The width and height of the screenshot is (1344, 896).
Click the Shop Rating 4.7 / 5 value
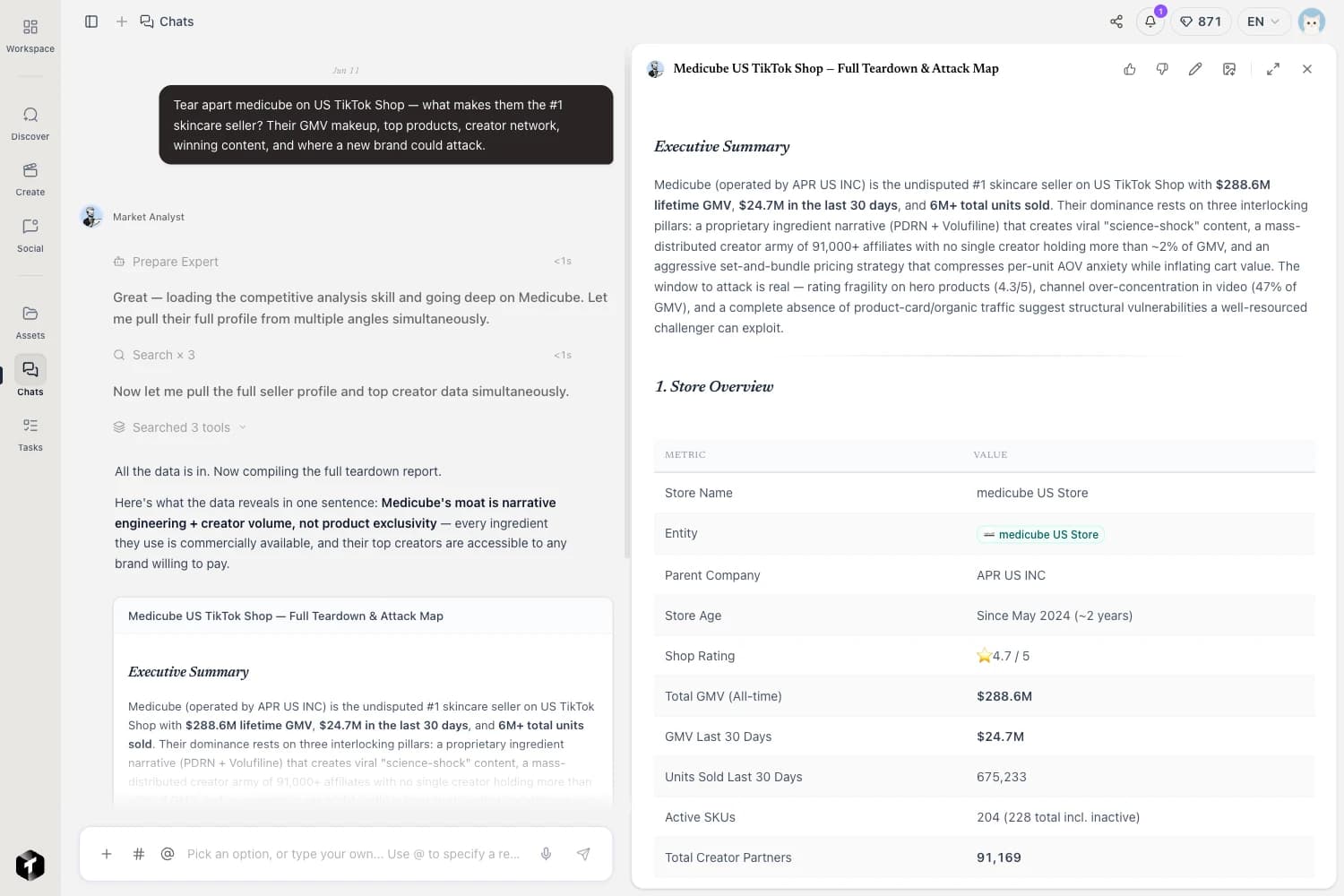coord(1003,656)
